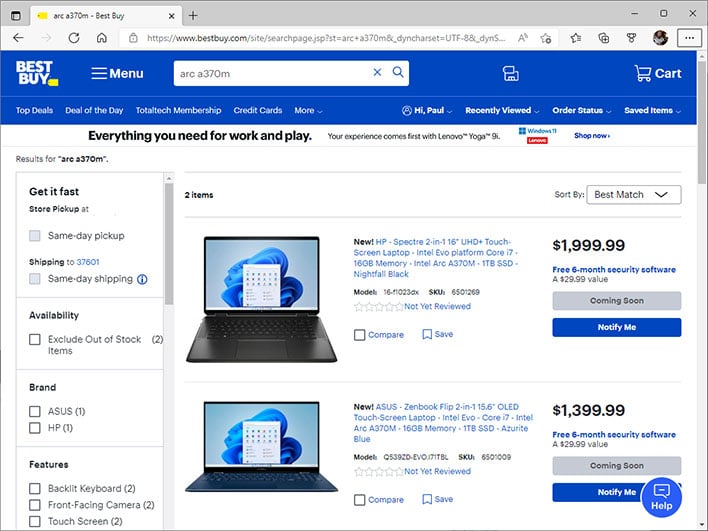Check Same-day shipping
Image resolution: width=708 pixels, height=531 pixels.
[35, 279]
